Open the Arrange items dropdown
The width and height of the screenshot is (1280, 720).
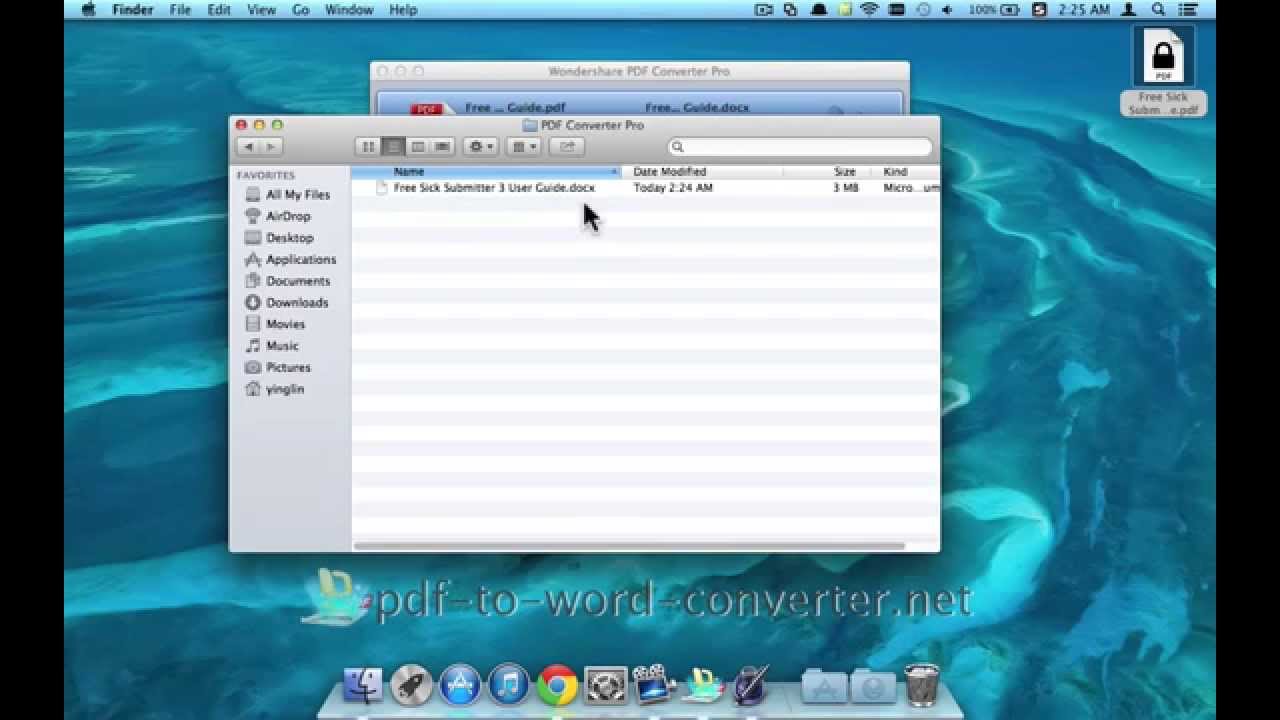523,147
